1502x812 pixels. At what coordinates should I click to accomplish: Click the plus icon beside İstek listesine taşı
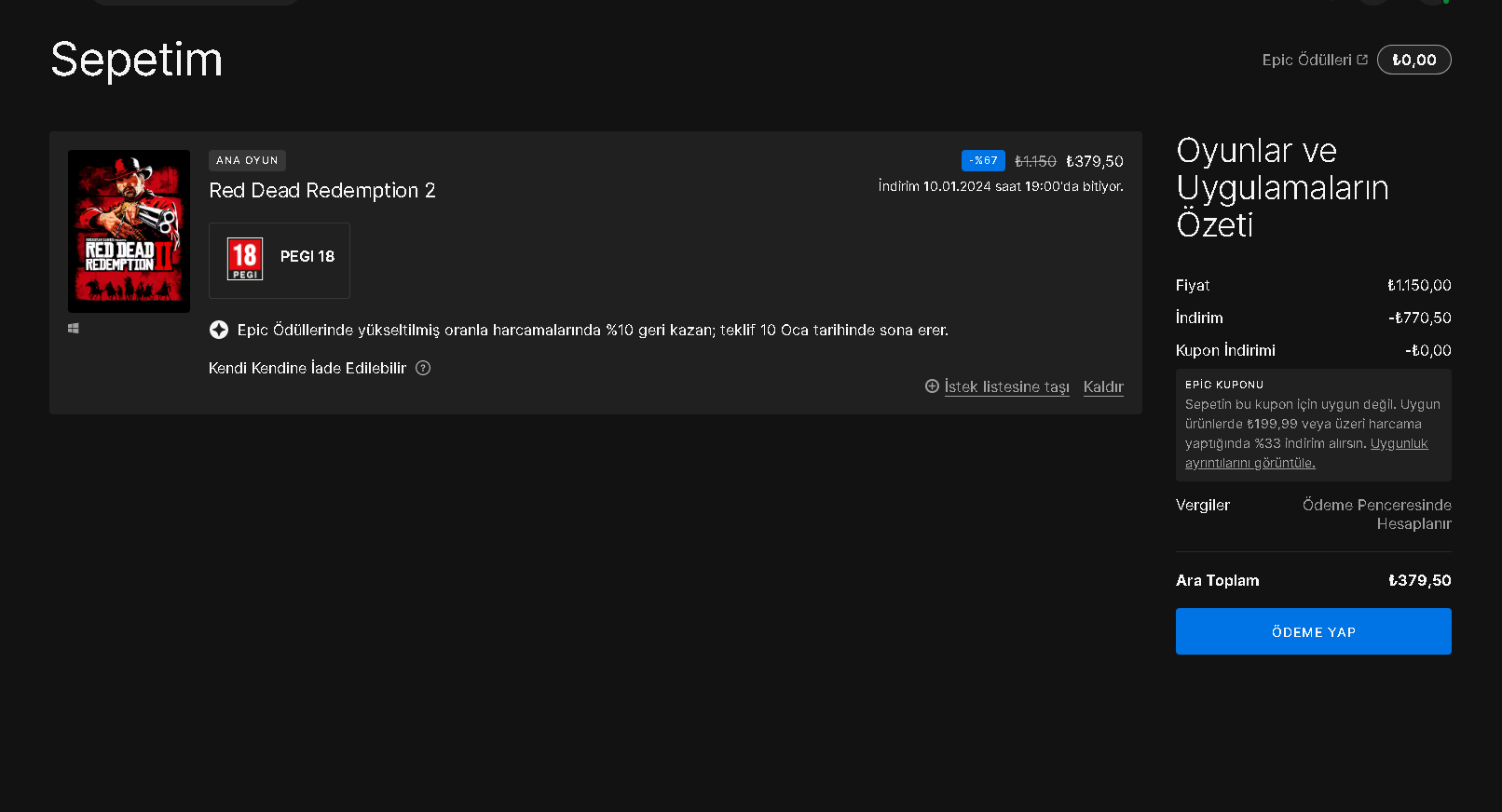point(932,386)
